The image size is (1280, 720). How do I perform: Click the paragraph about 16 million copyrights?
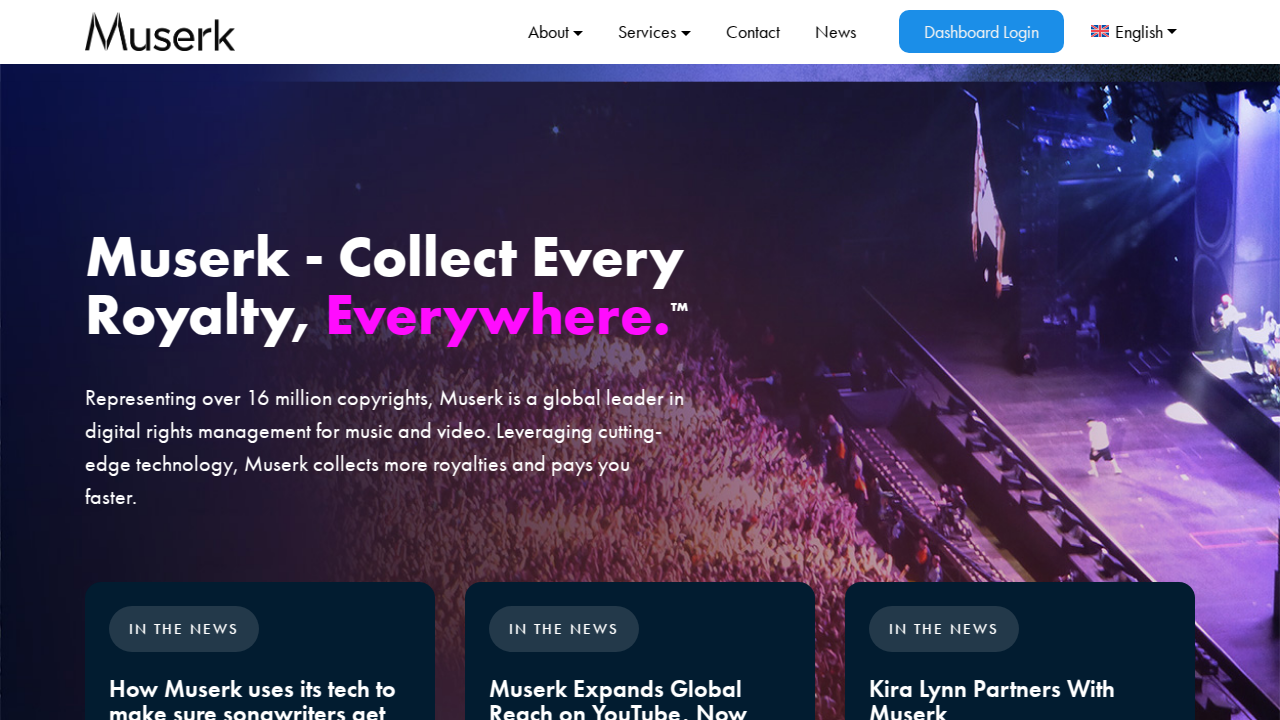[x=385, y=447]
